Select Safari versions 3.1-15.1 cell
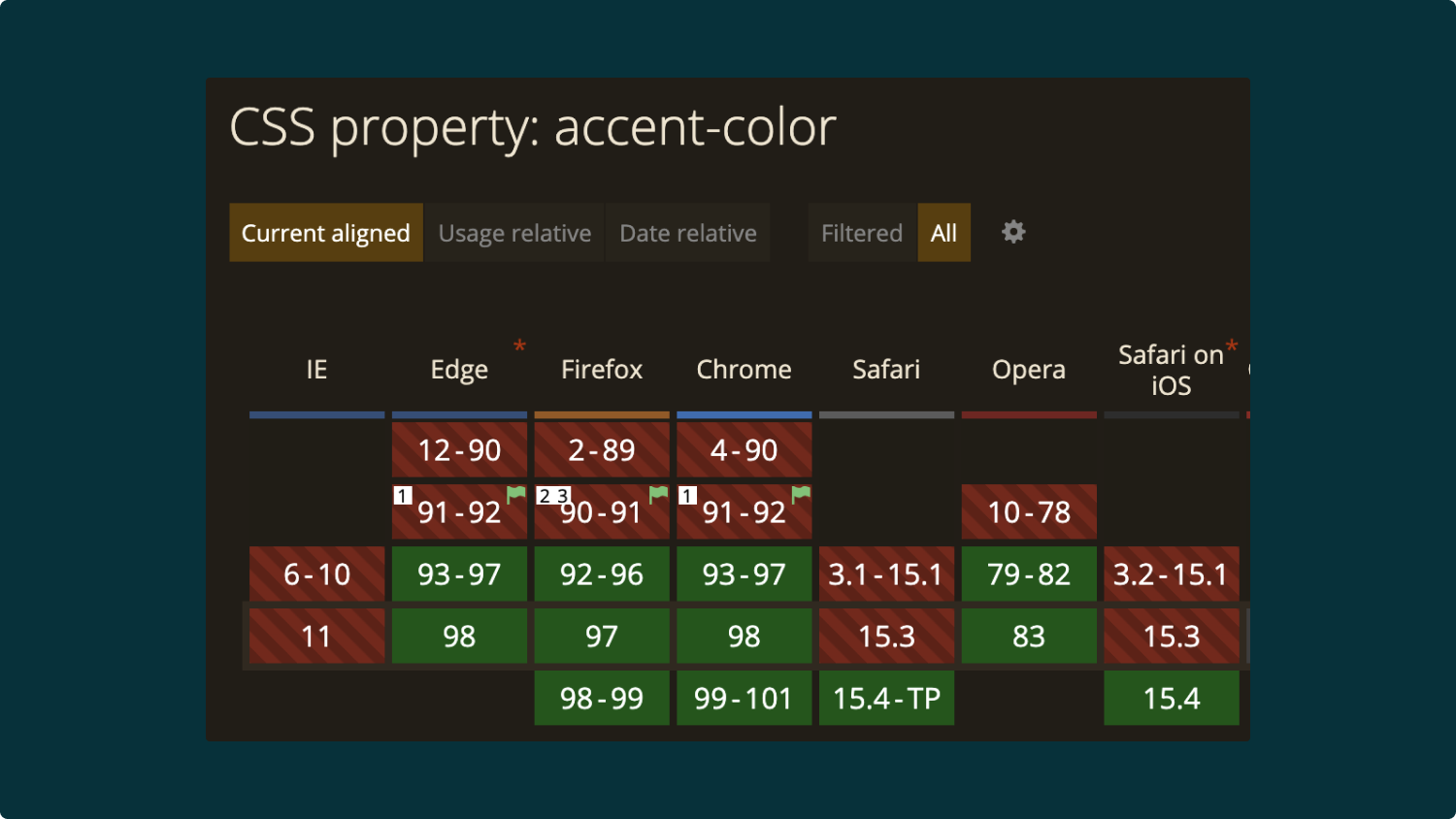This screenshot has height=819, width=1456. 886,574
